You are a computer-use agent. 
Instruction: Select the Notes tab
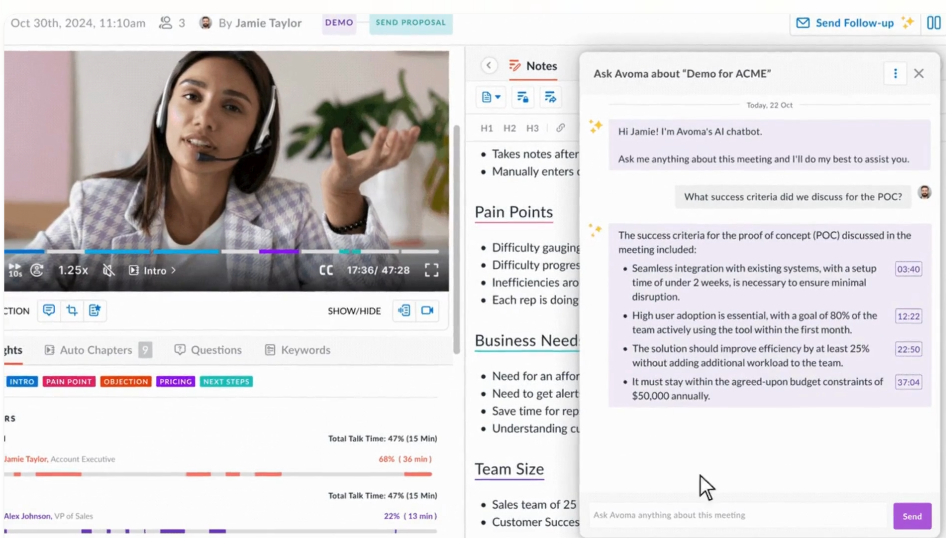click(x=533, y=66)
